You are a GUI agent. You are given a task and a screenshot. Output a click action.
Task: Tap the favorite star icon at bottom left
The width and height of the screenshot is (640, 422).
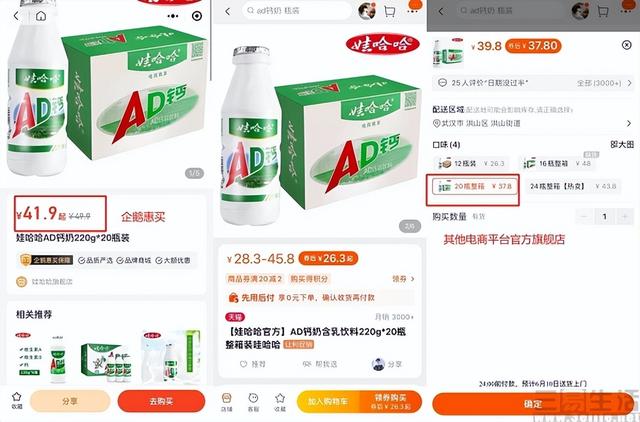(16, 400)
